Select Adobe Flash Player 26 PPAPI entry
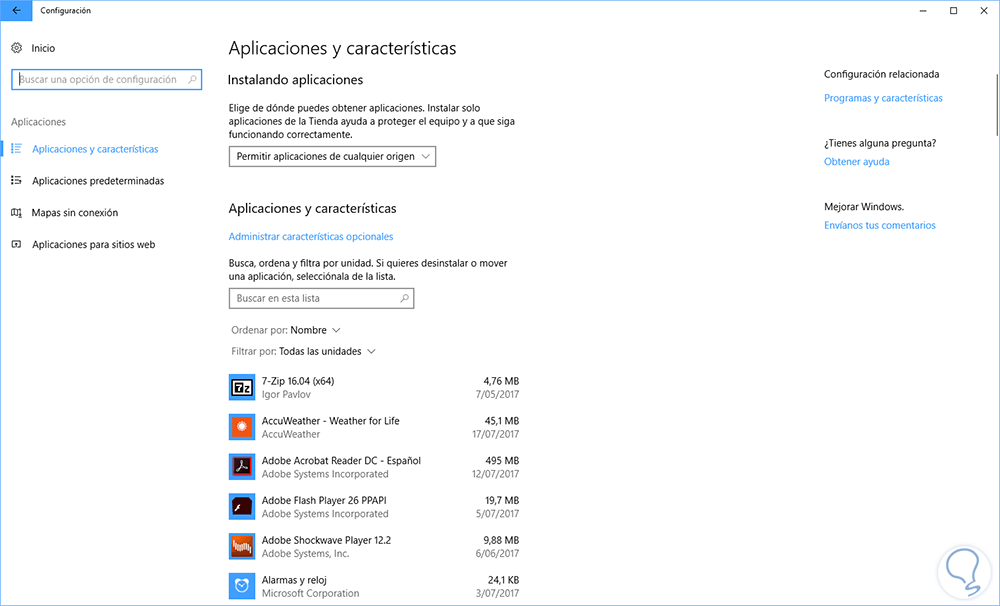 click(374, 506)
